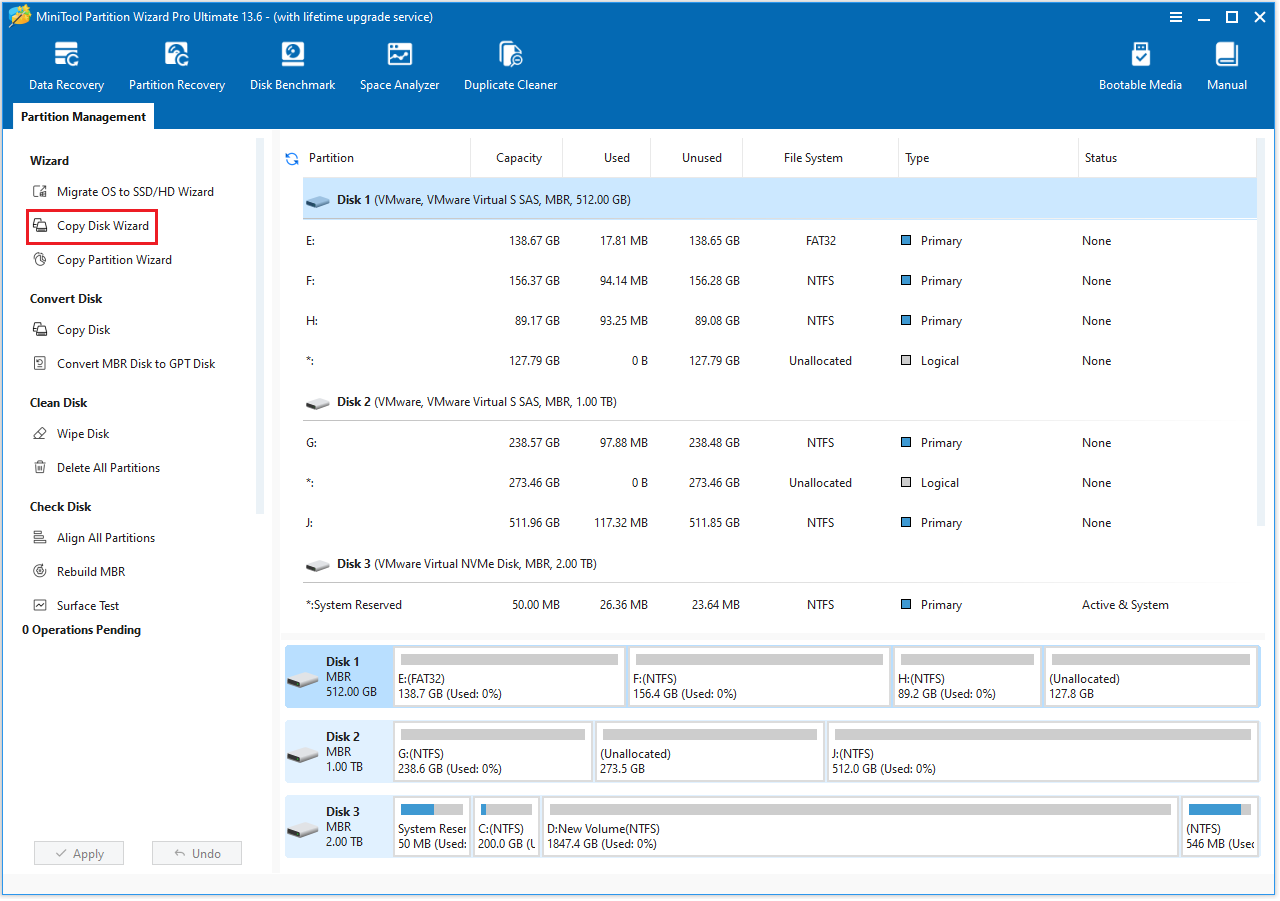Screen dimensions: 1280x901
Task: Click H:(NTFS) block in disk map
Action: click(967, 677)
